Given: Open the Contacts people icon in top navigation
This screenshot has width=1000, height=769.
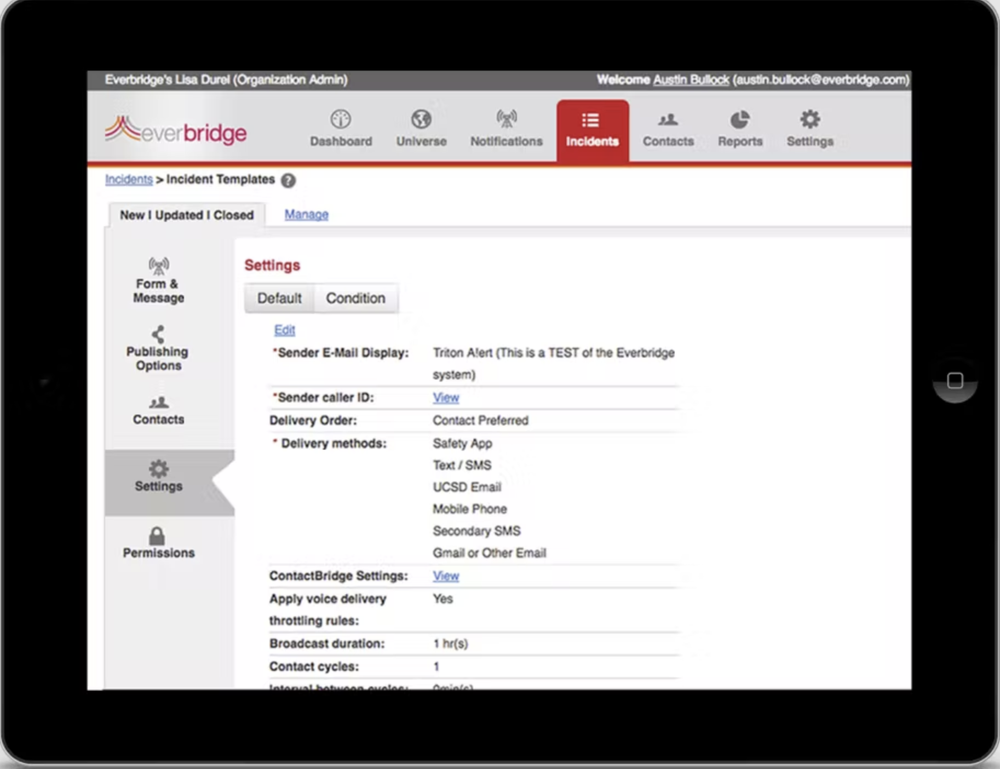Looking at the screenshot, I should coord(668,119).
